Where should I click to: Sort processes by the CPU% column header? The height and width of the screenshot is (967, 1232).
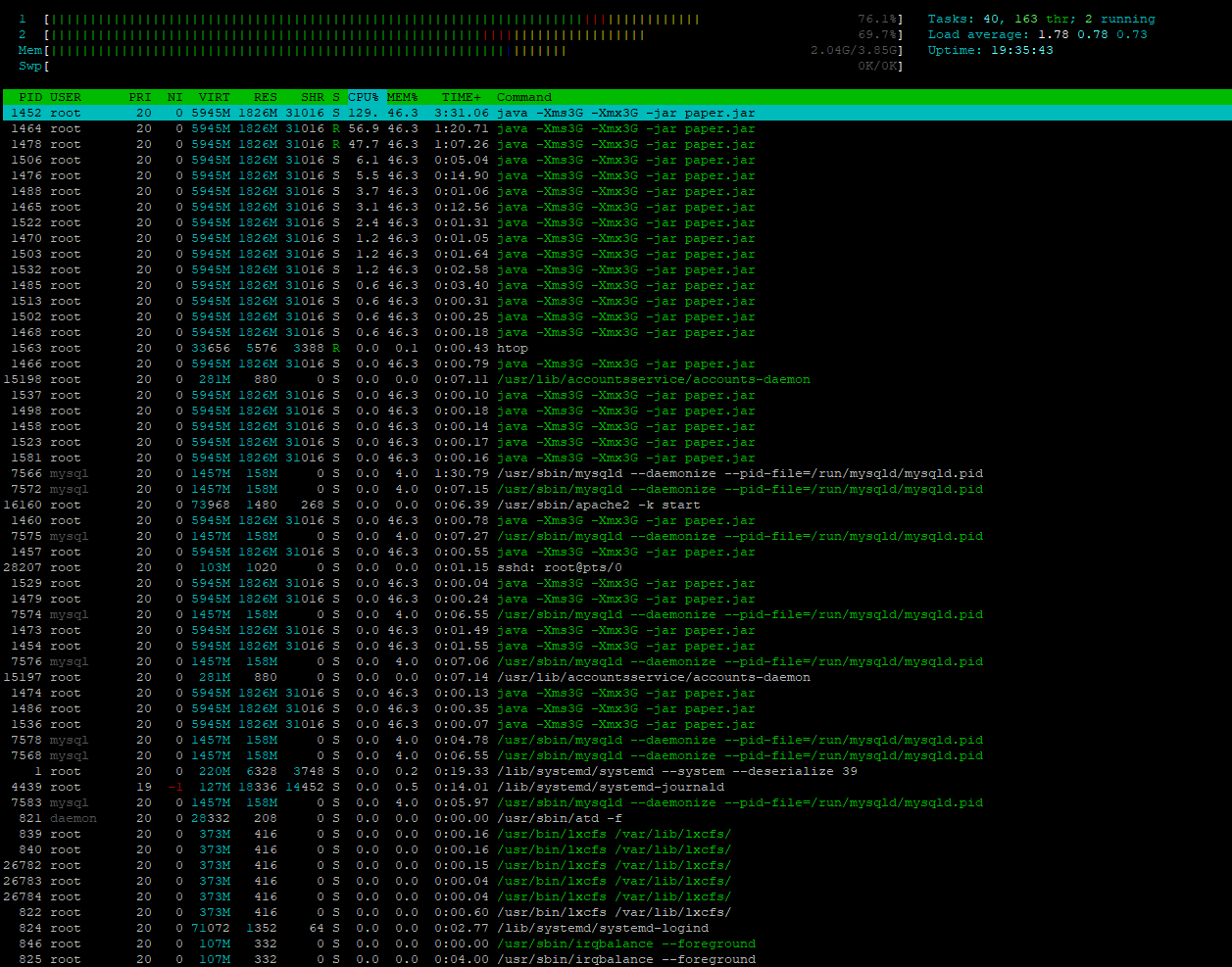364,97
